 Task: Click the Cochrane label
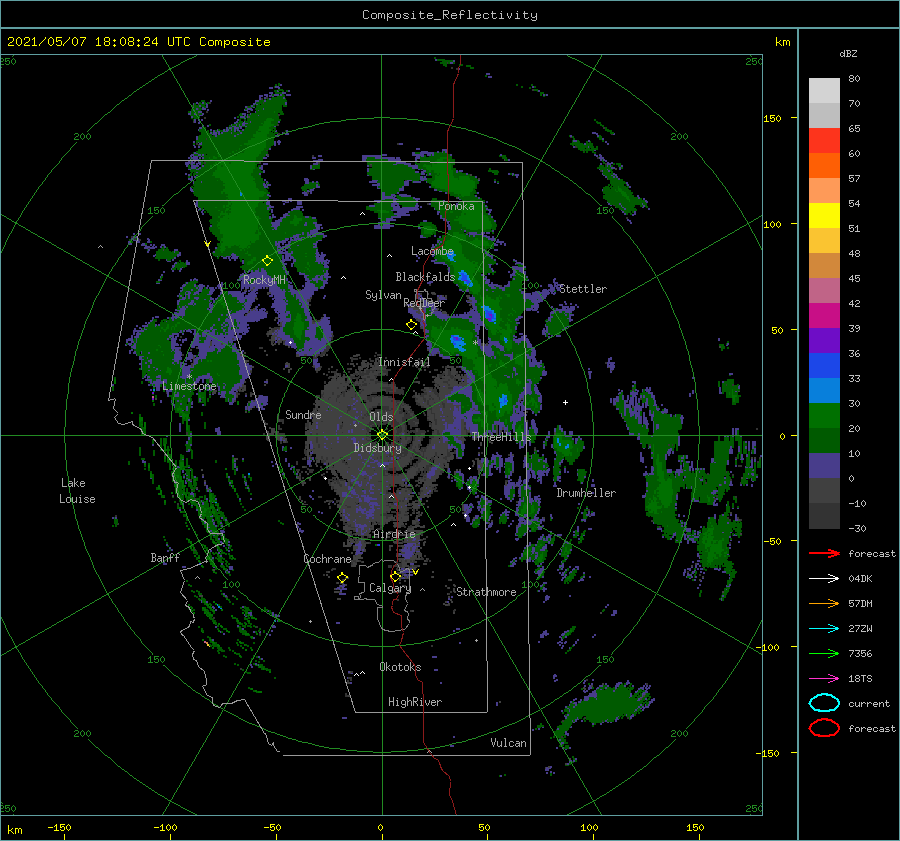[x=327, y=559]
